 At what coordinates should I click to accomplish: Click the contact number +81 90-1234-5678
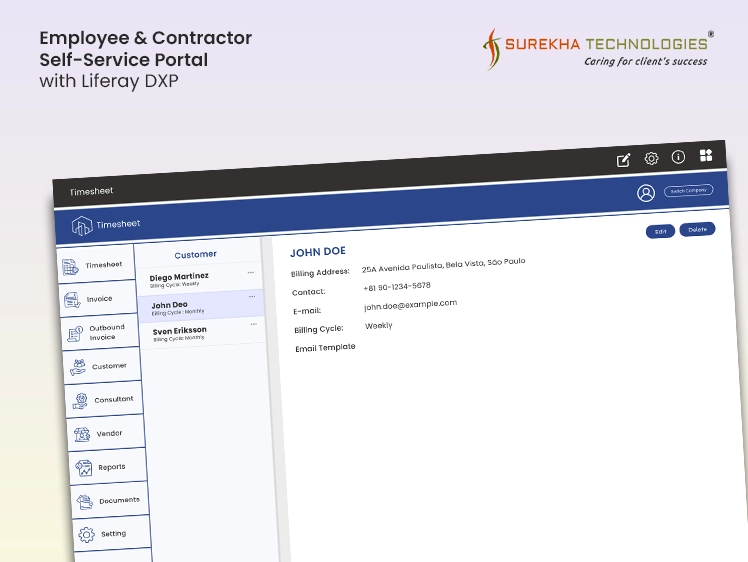coord(397,287)
